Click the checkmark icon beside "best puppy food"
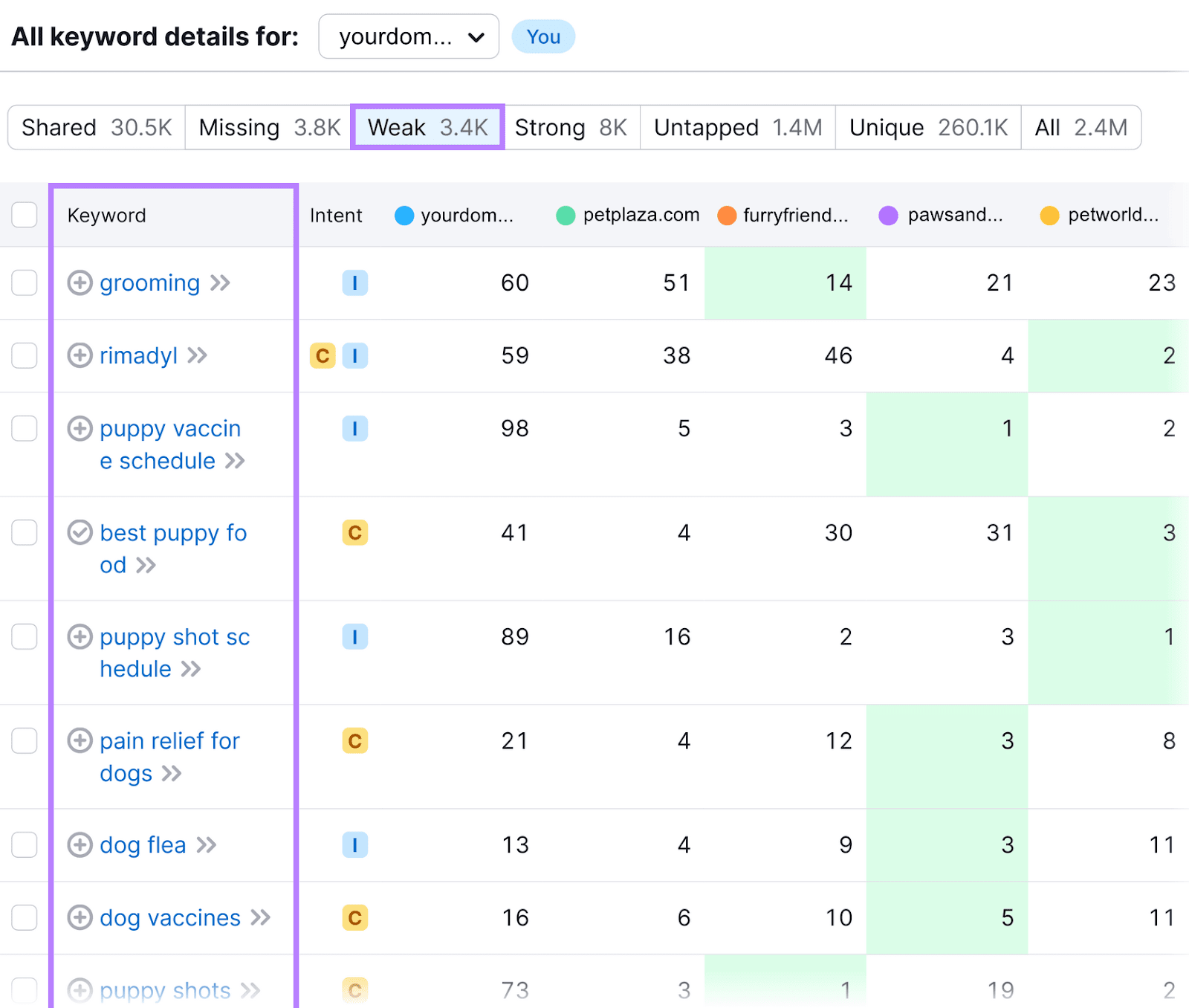 point(80,532)
